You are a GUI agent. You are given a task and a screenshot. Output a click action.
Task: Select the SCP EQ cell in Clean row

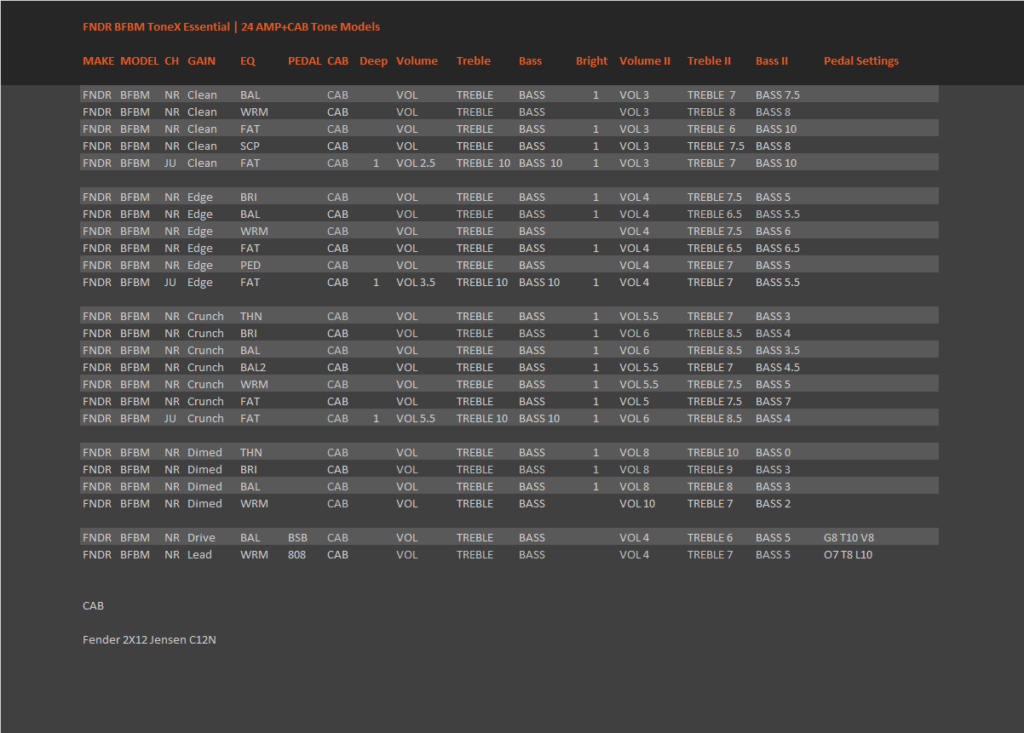[249, 146]
